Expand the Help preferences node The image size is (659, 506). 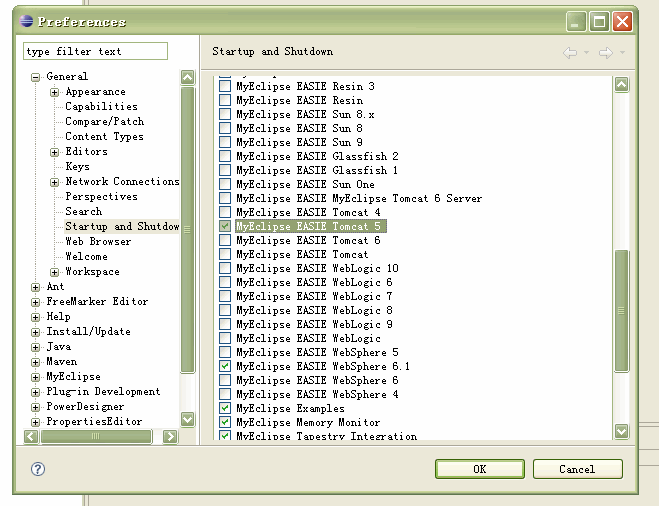[35, 317]
